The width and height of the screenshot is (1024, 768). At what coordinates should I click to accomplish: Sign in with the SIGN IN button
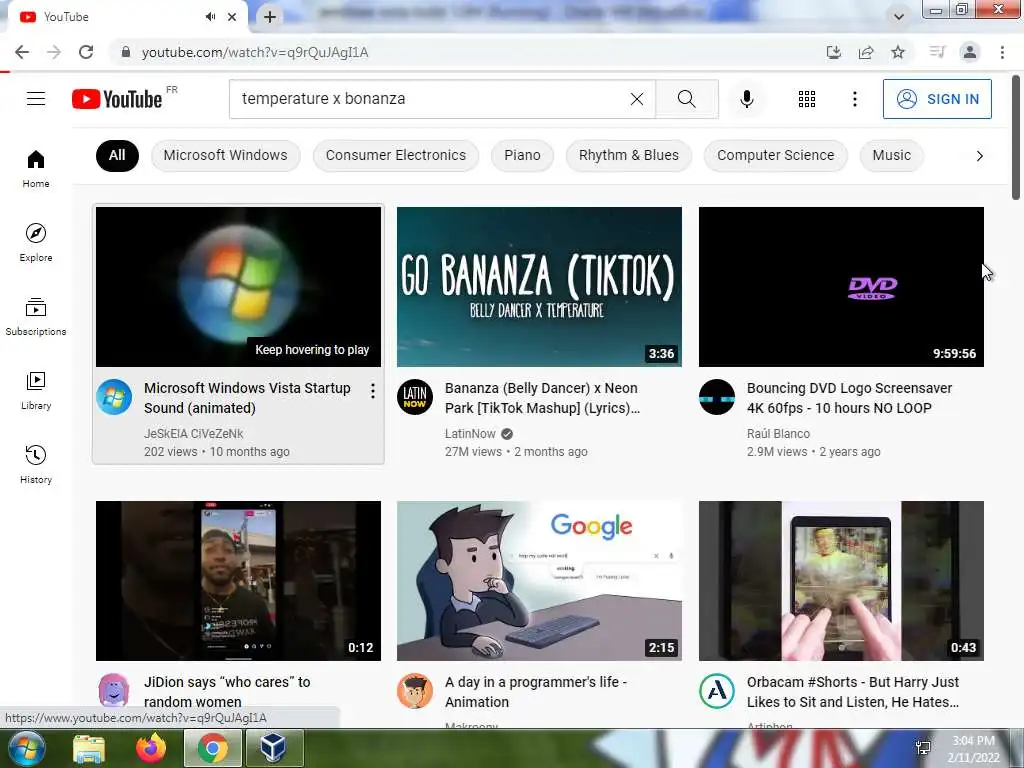point(937,99)
